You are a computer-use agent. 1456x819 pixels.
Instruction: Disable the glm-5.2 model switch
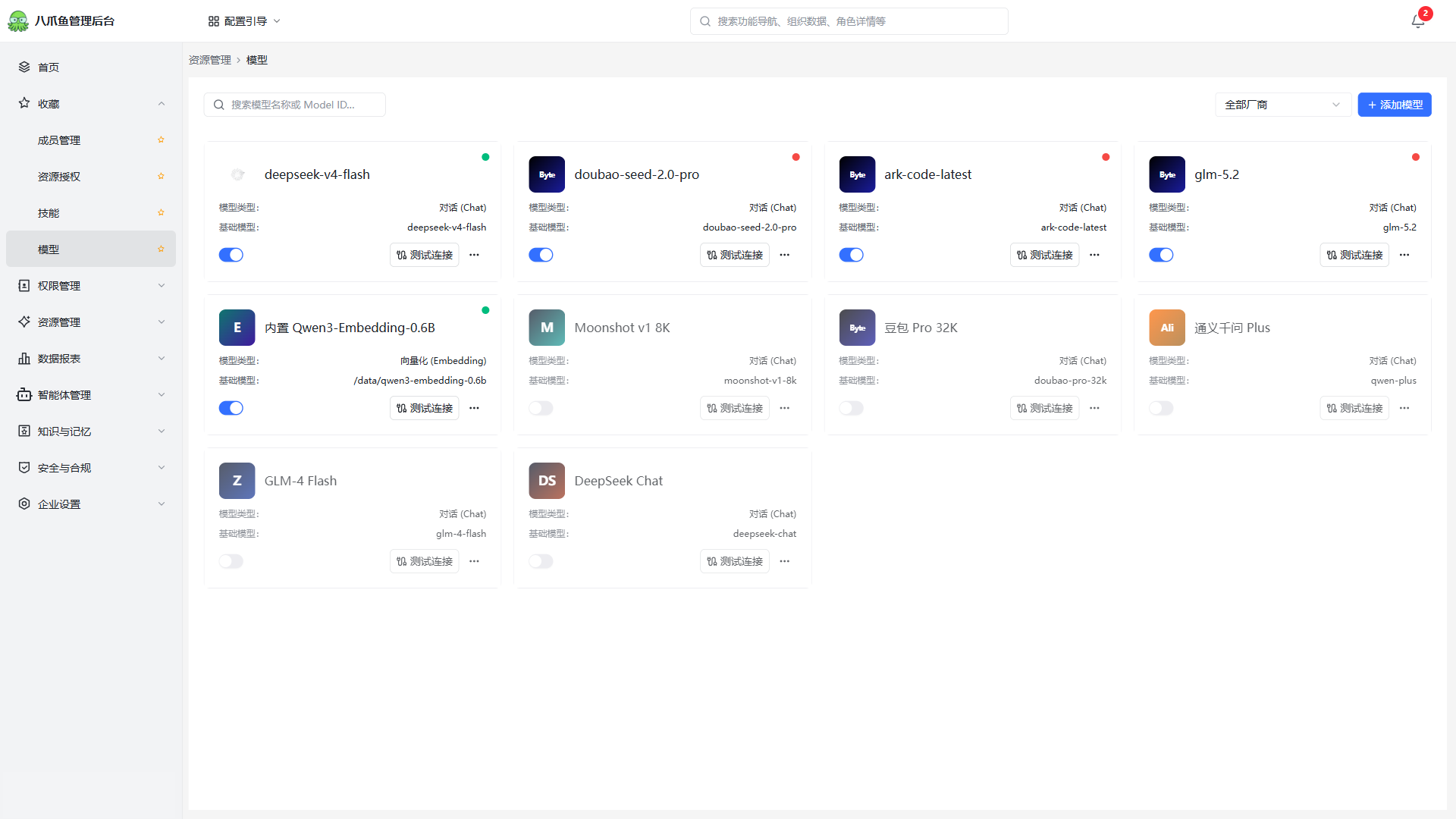tap(1161, 255)
